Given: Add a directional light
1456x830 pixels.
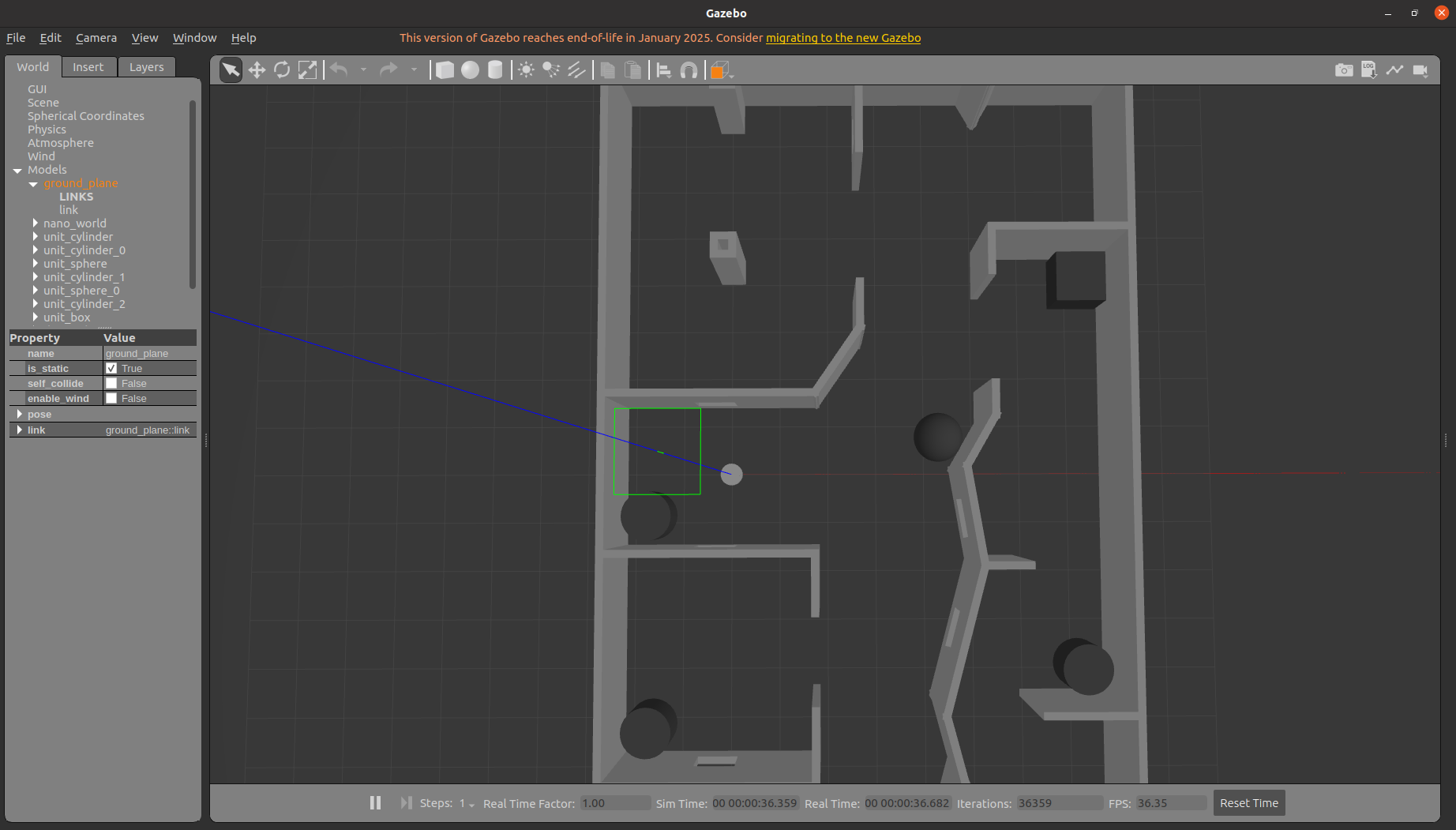Looking at the screenshot, I should click(576, 70).
